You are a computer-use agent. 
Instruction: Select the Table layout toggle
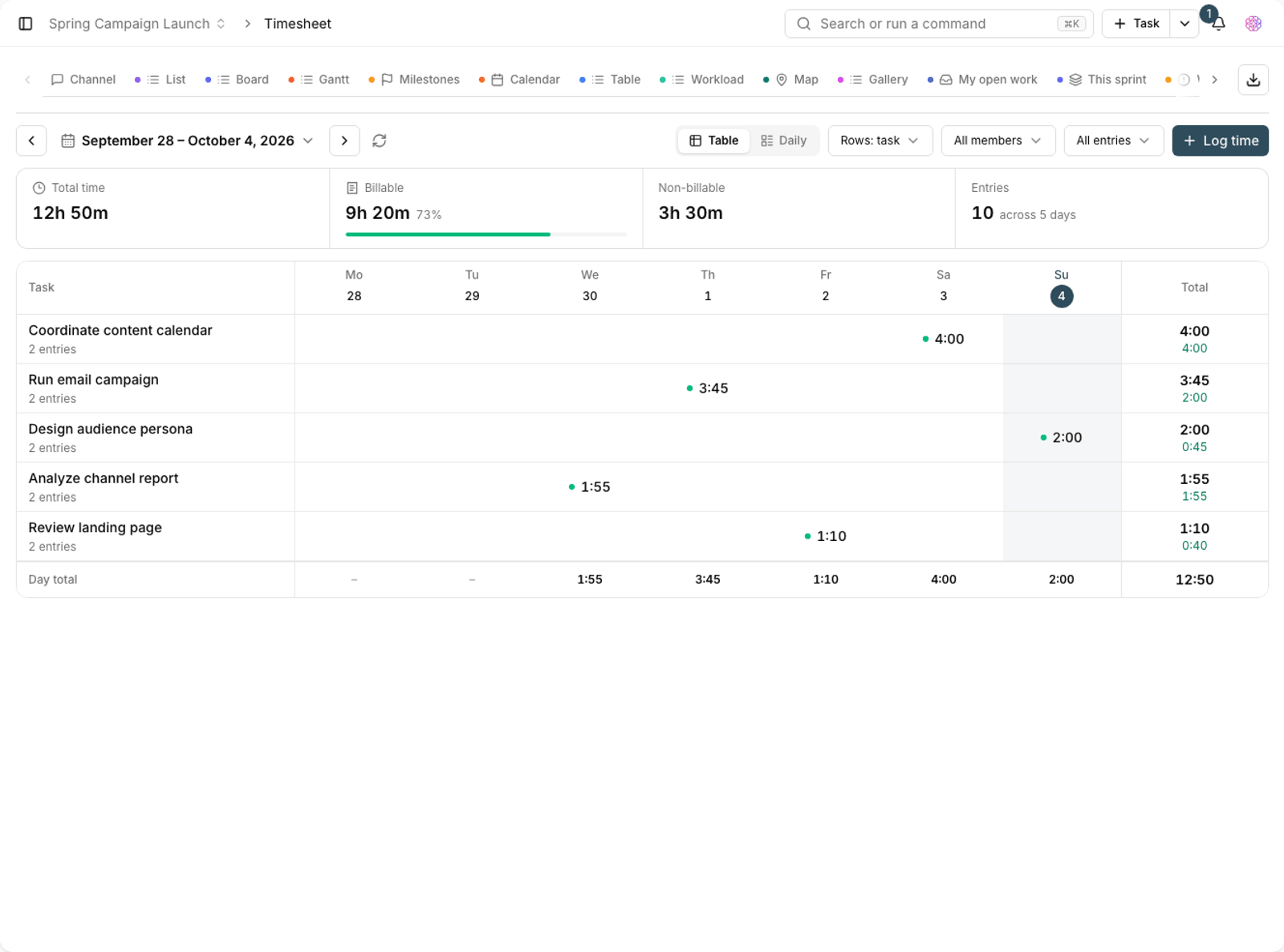tap(713, 140)
